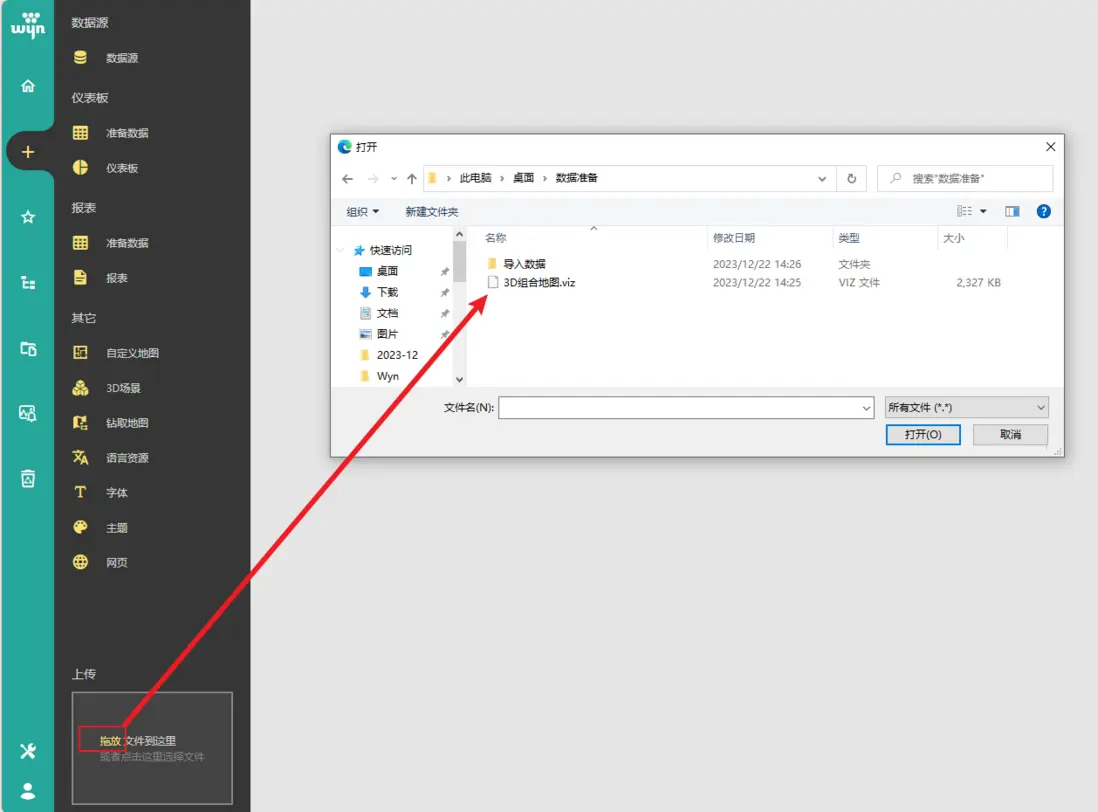Click the 打开(O) open button

click(923, 435)
